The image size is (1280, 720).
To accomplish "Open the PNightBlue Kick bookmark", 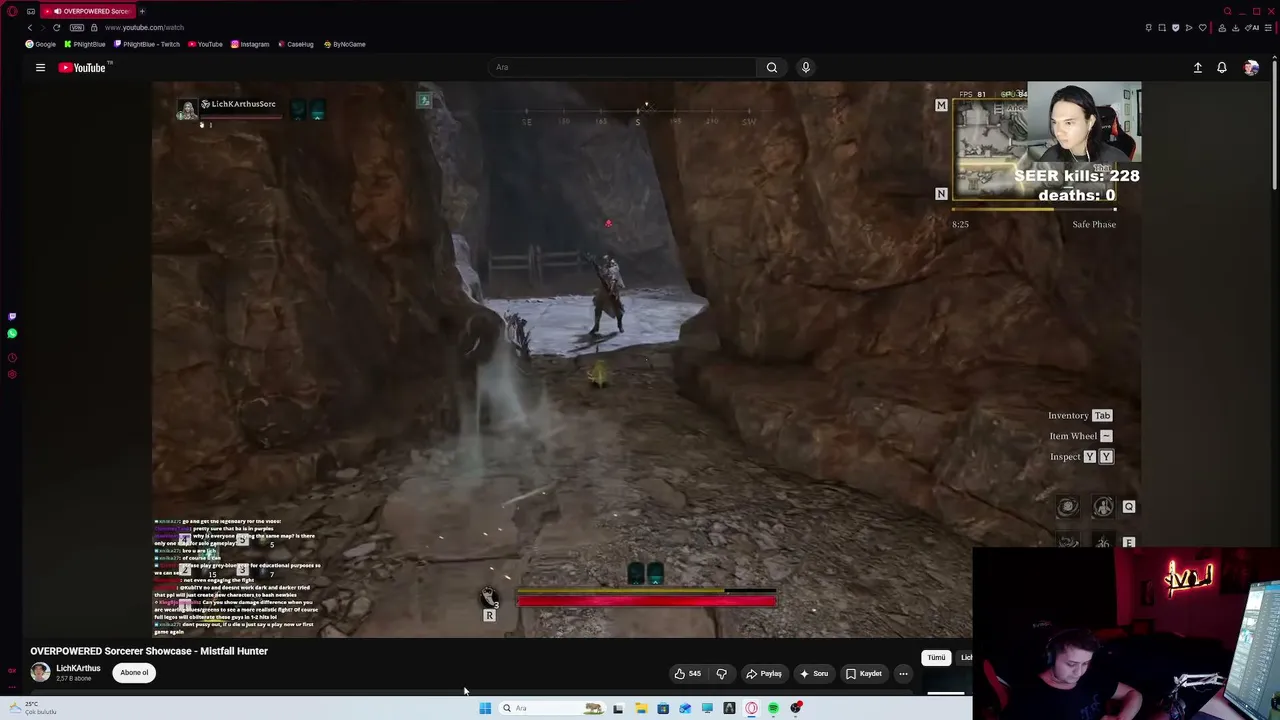I will pos(85,44).
